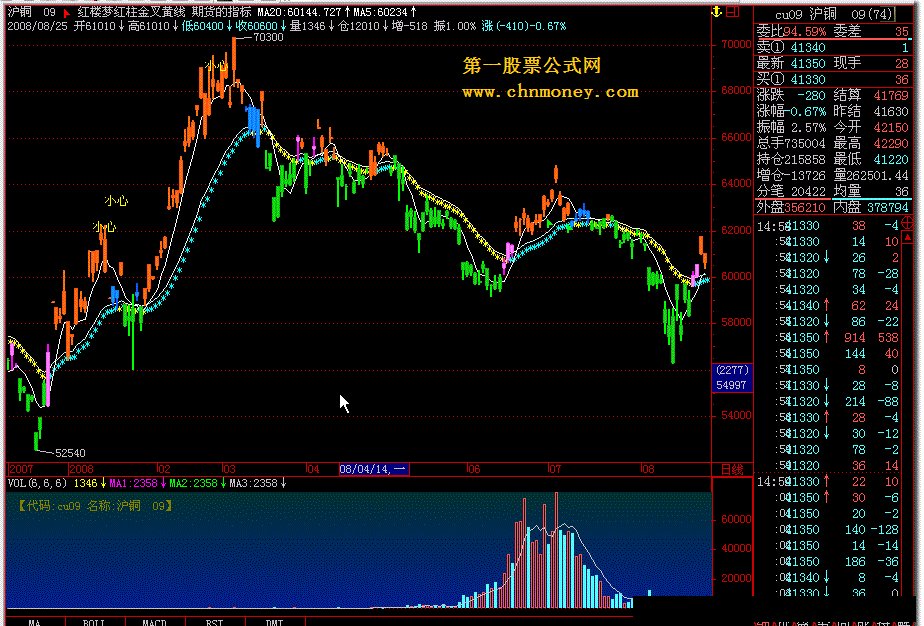Screen dimensions: 924x626
Task: Click the 结算 41769 settlement value
Action: pyautogui.click(x=872, y=95)
